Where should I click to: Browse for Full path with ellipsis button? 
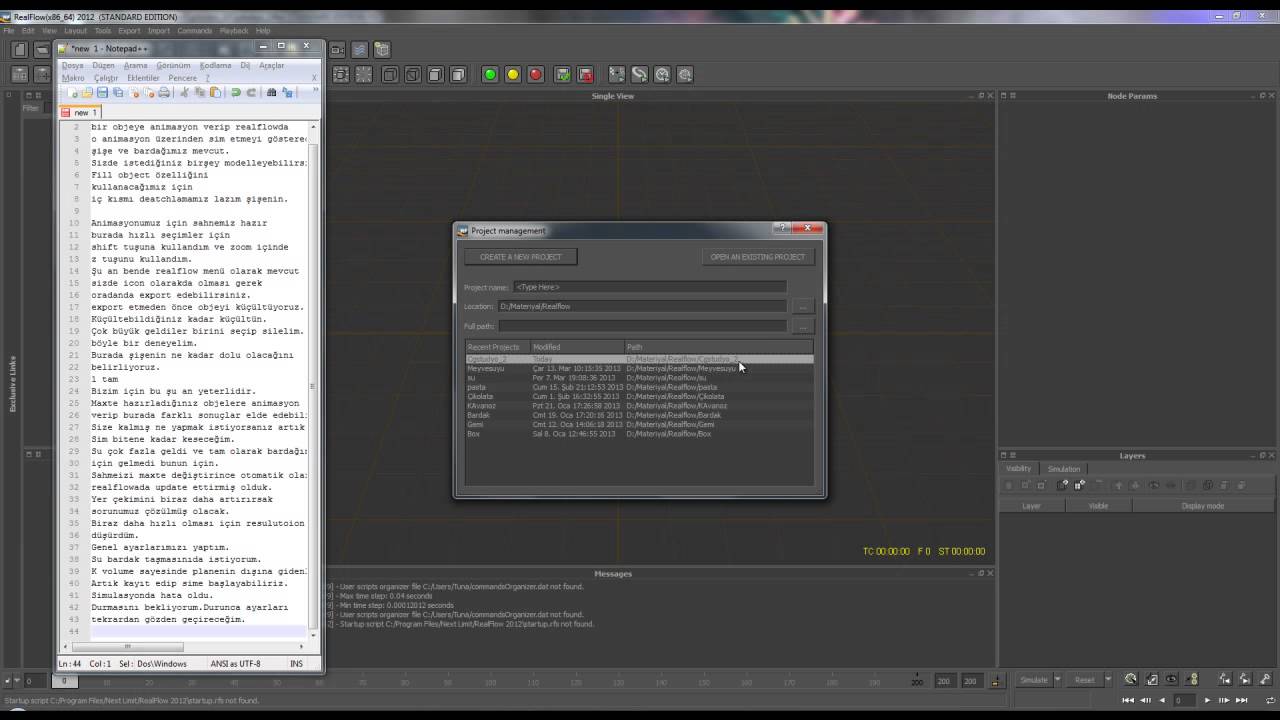pyautogui.click(x=803, y=326)
